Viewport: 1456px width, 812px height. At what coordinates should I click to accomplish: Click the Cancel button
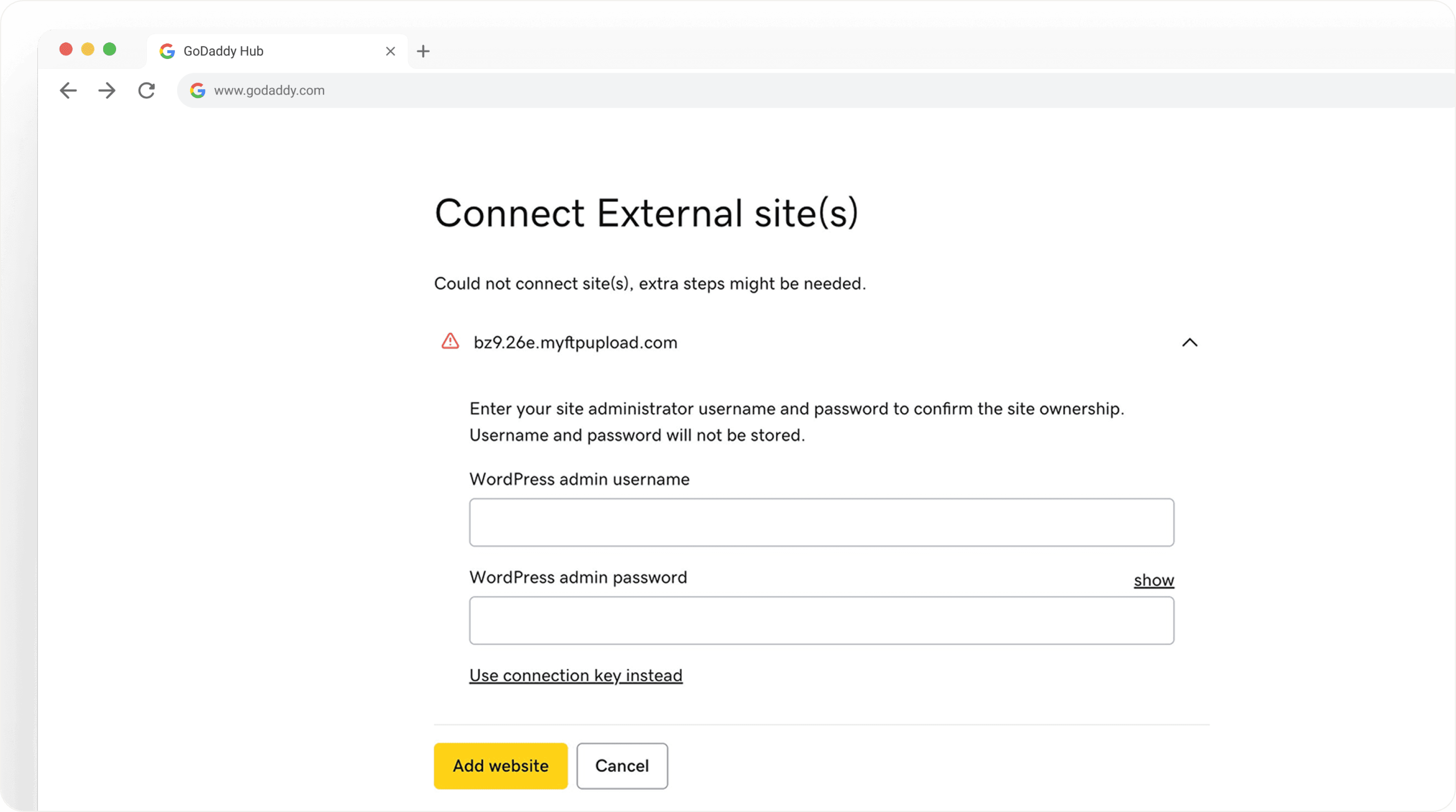622,766
